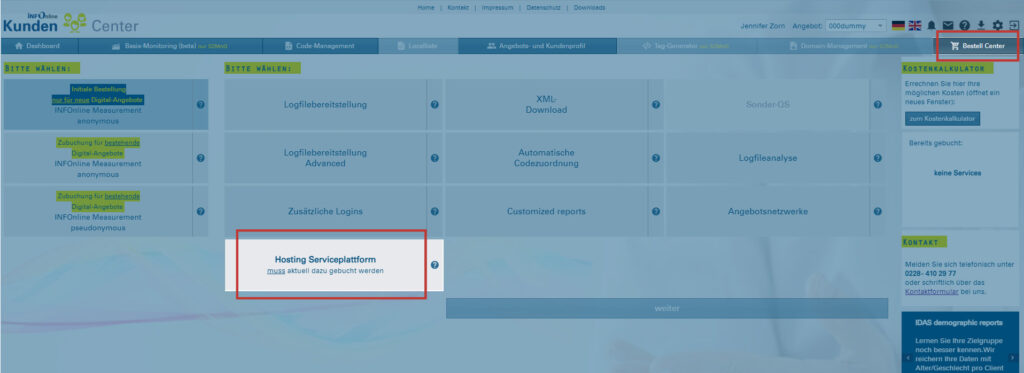Open help icon beside Zusätzliche Logins
1024x373 pixels.
pyautogui.click(x=434, y=212)
